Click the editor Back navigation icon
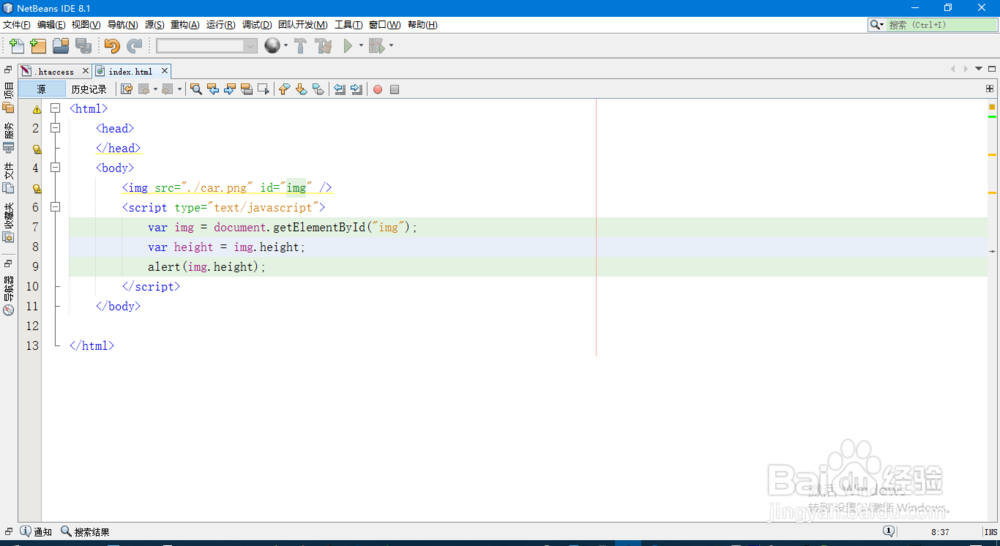The width and height of the screenshot is (1000, 546). tap(144, 89)
